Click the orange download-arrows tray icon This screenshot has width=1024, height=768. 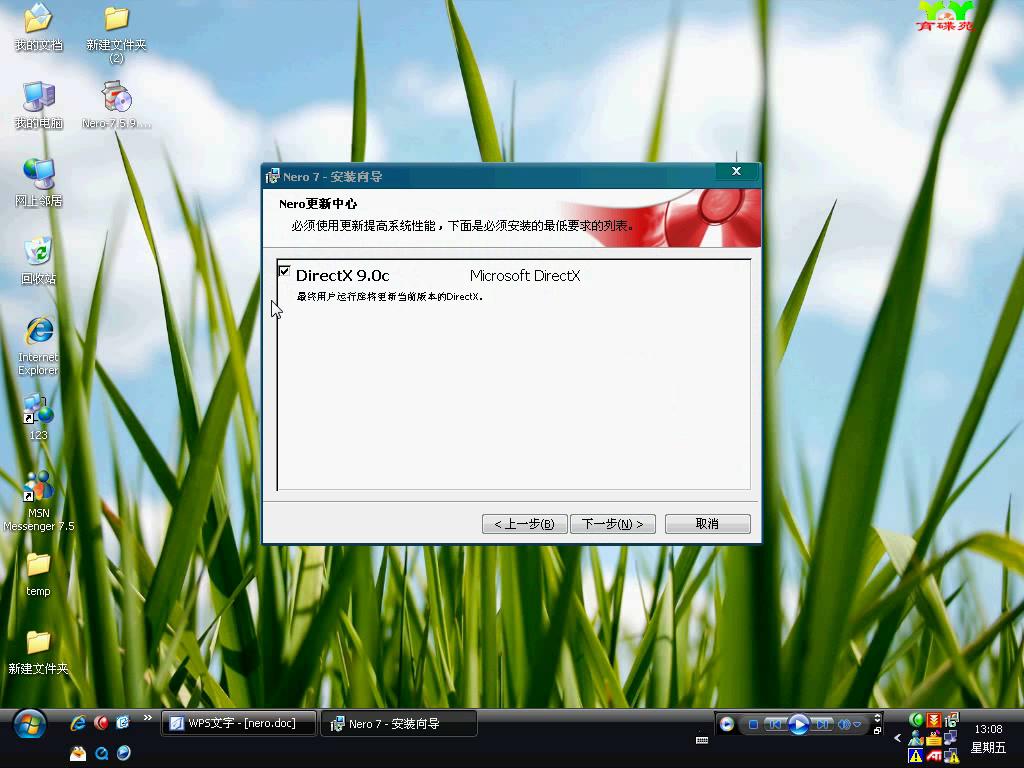pyautogui.click(x=934, y=720)
